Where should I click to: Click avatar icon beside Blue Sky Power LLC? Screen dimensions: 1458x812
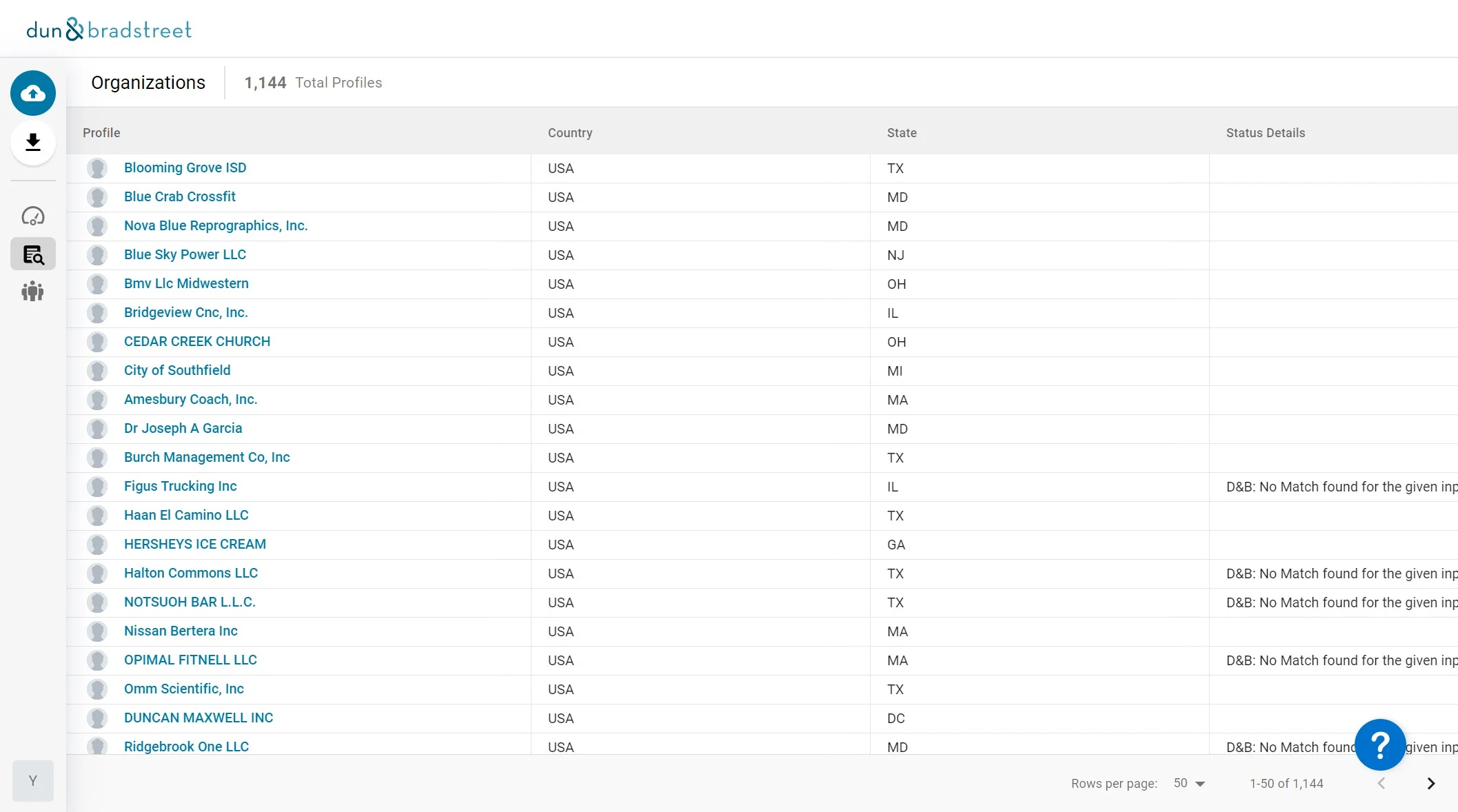point(97,255)
